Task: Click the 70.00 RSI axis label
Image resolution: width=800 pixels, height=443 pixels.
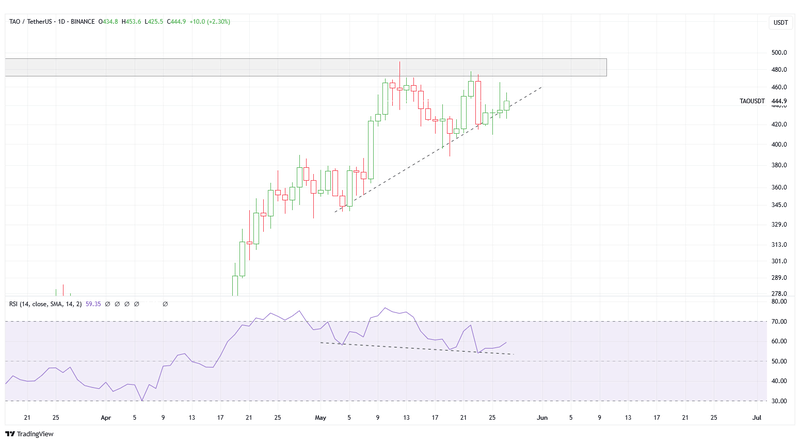Action: 779,322
